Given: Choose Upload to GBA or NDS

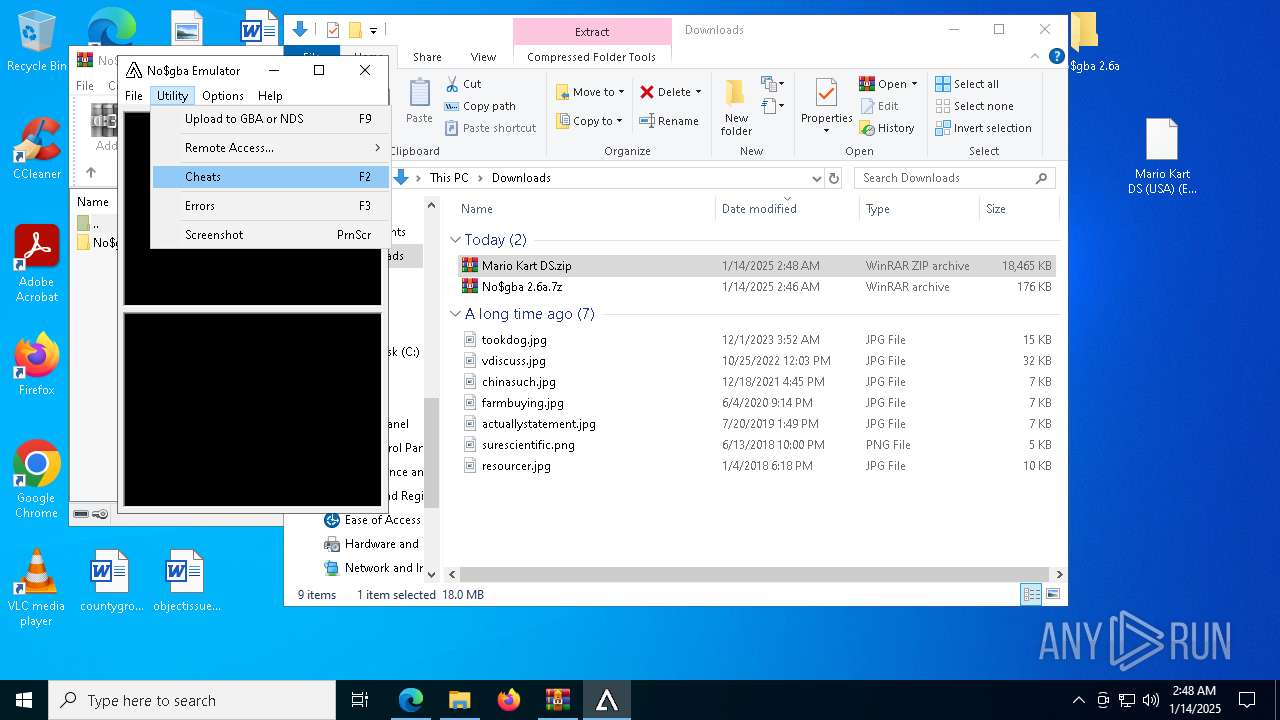Looking at the screenshot, I should coord(270,119).
